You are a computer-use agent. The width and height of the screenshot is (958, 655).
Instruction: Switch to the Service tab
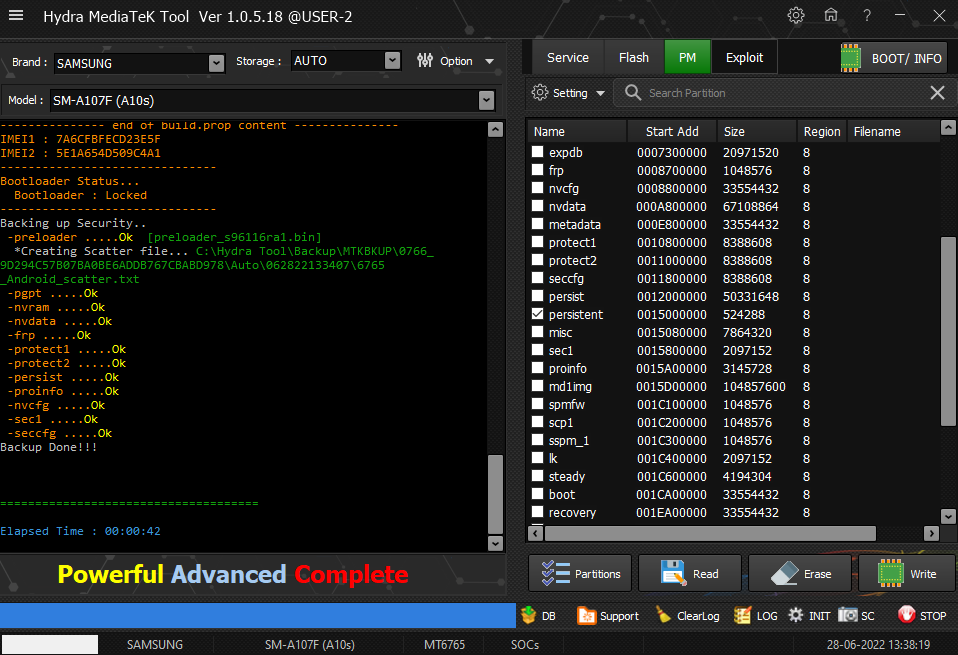568,57
